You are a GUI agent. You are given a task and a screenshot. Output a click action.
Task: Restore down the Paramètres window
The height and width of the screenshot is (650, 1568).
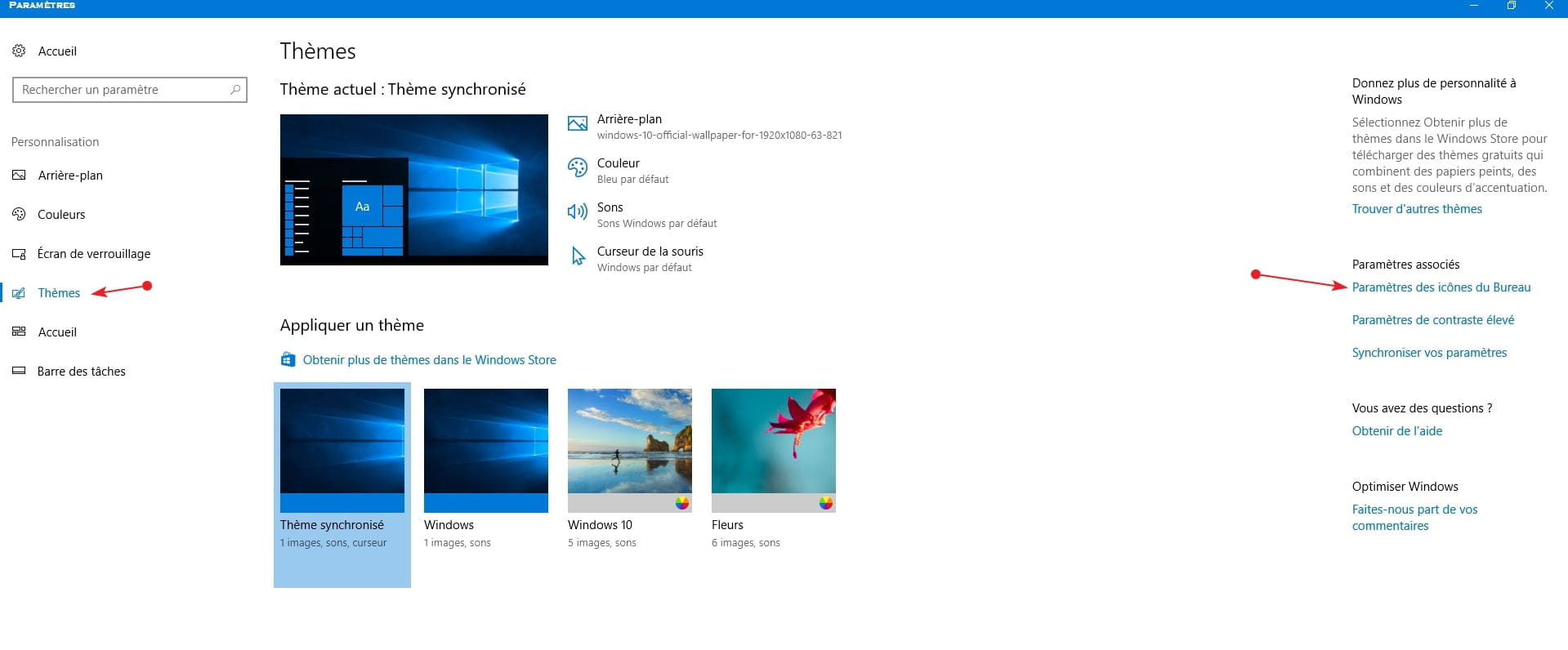click(1512, 6)
